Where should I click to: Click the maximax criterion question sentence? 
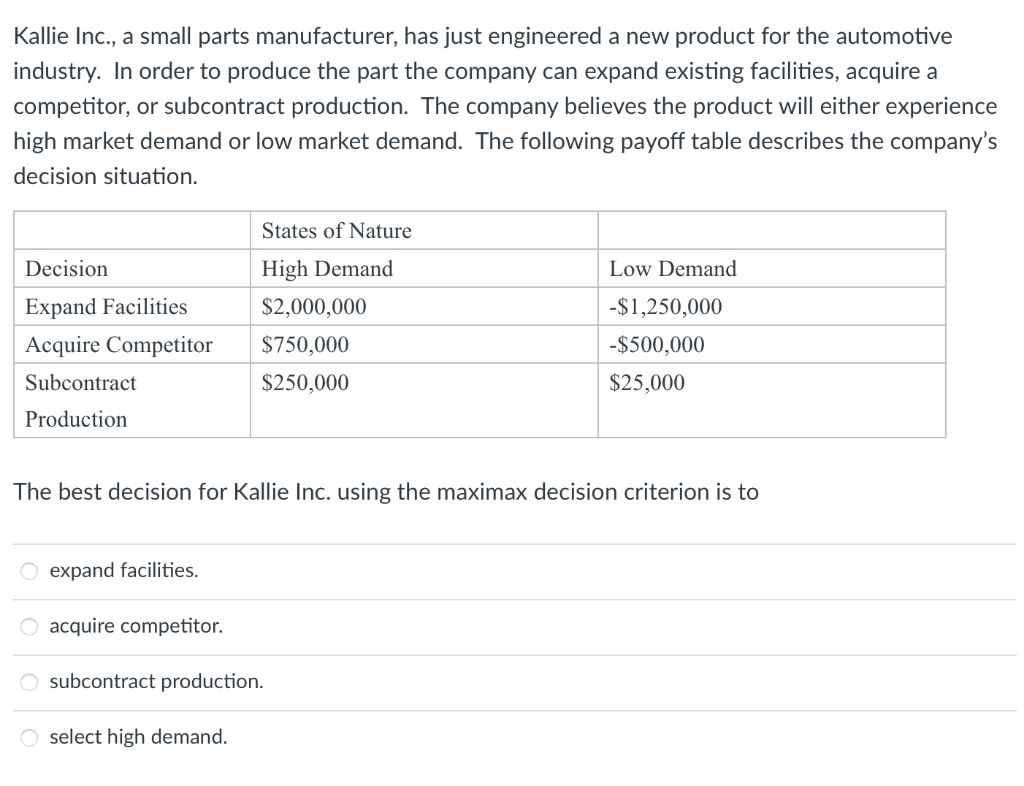[x=386, y=491]
